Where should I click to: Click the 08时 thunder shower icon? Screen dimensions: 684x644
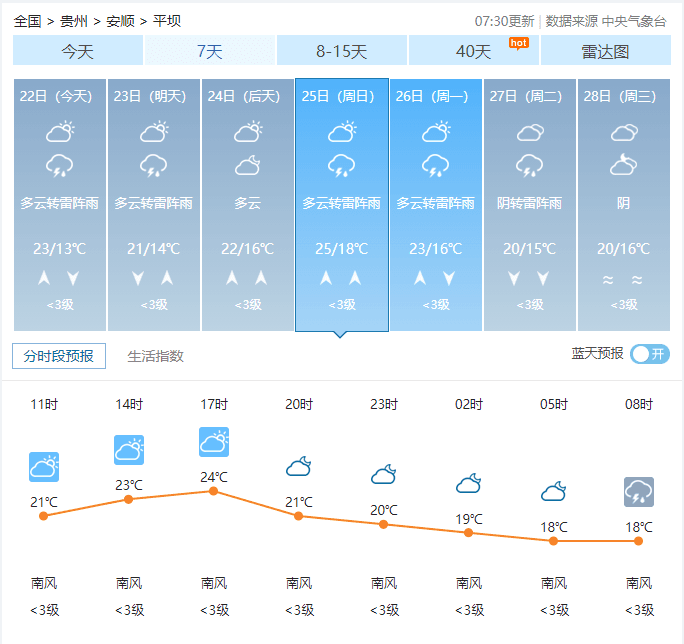tap(639, 492)
